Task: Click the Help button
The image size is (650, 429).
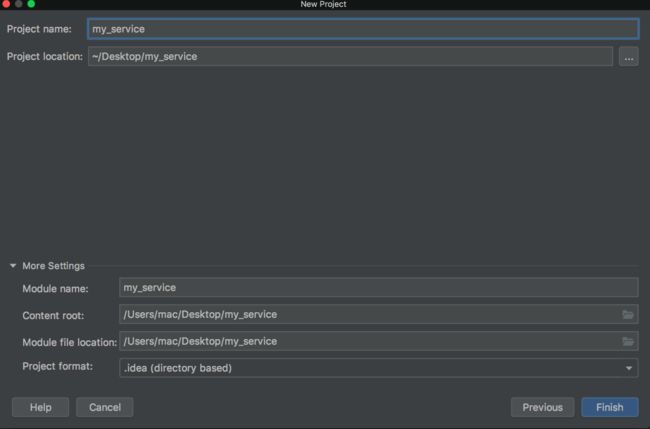Action: tap(41, 407)
